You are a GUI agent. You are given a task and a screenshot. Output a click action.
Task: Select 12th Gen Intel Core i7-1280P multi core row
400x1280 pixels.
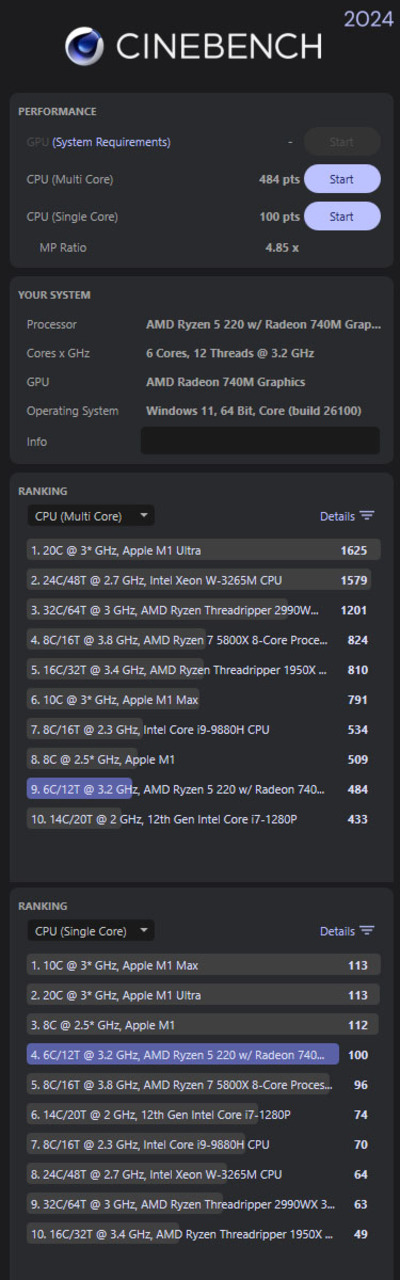pyautogui.click(x=204, y=820)
